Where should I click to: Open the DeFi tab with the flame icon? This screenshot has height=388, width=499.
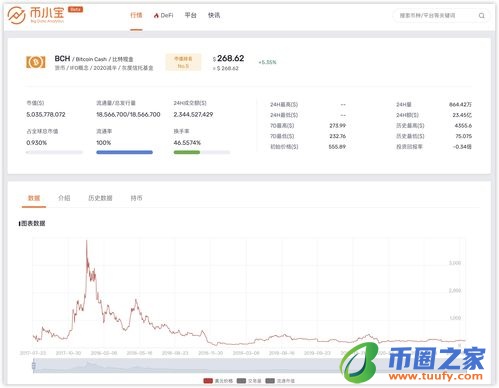pos(163,15)
